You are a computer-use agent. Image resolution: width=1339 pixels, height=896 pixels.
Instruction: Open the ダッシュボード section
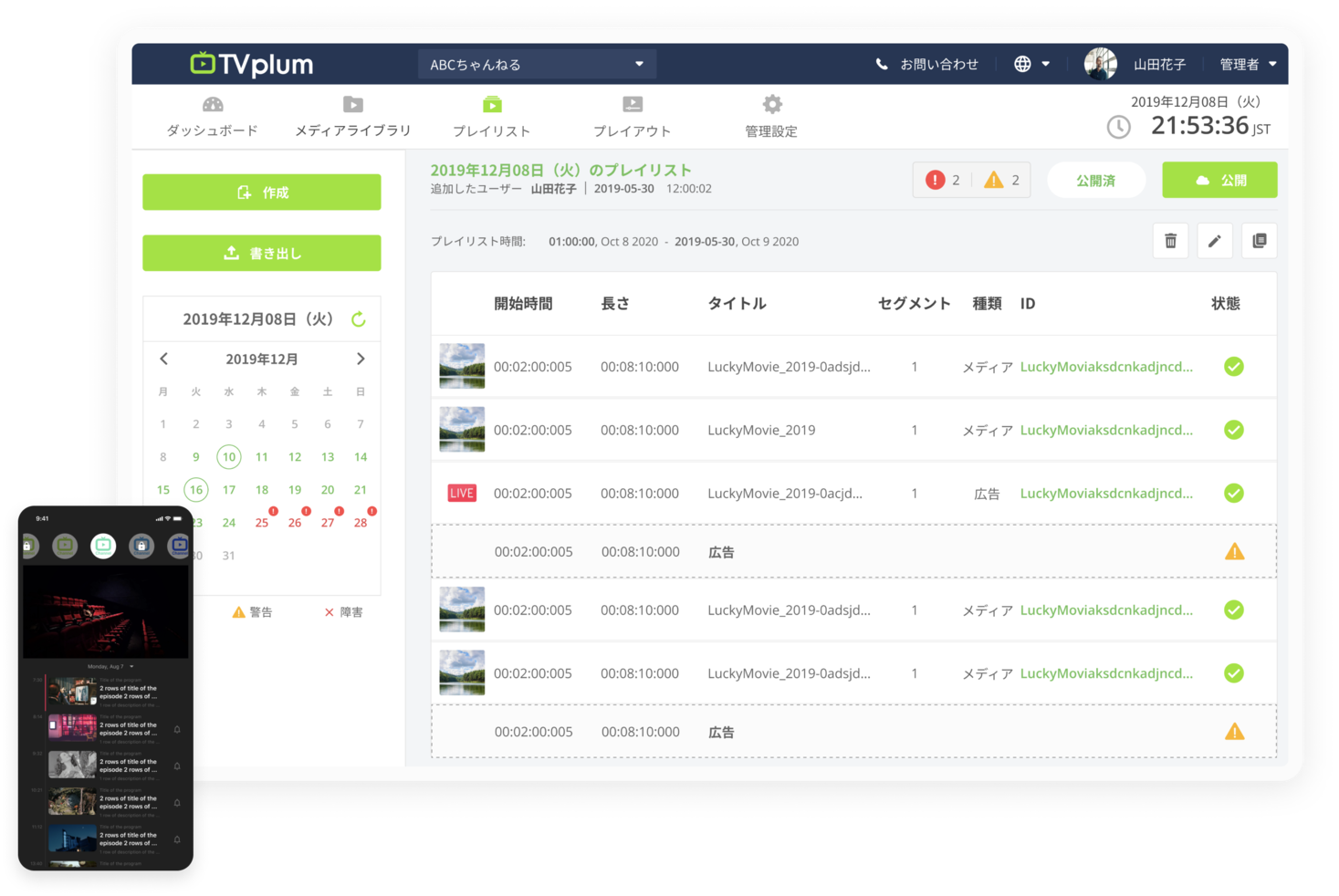(211, 116)
